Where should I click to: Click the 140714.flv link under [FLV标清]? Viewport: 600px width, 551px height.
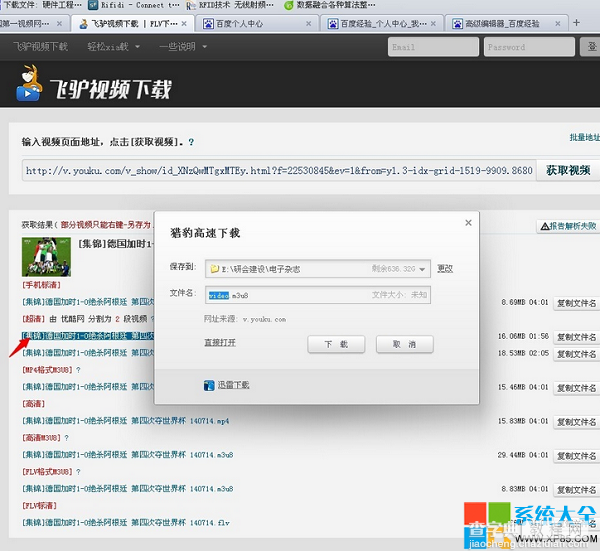(126, 523)
